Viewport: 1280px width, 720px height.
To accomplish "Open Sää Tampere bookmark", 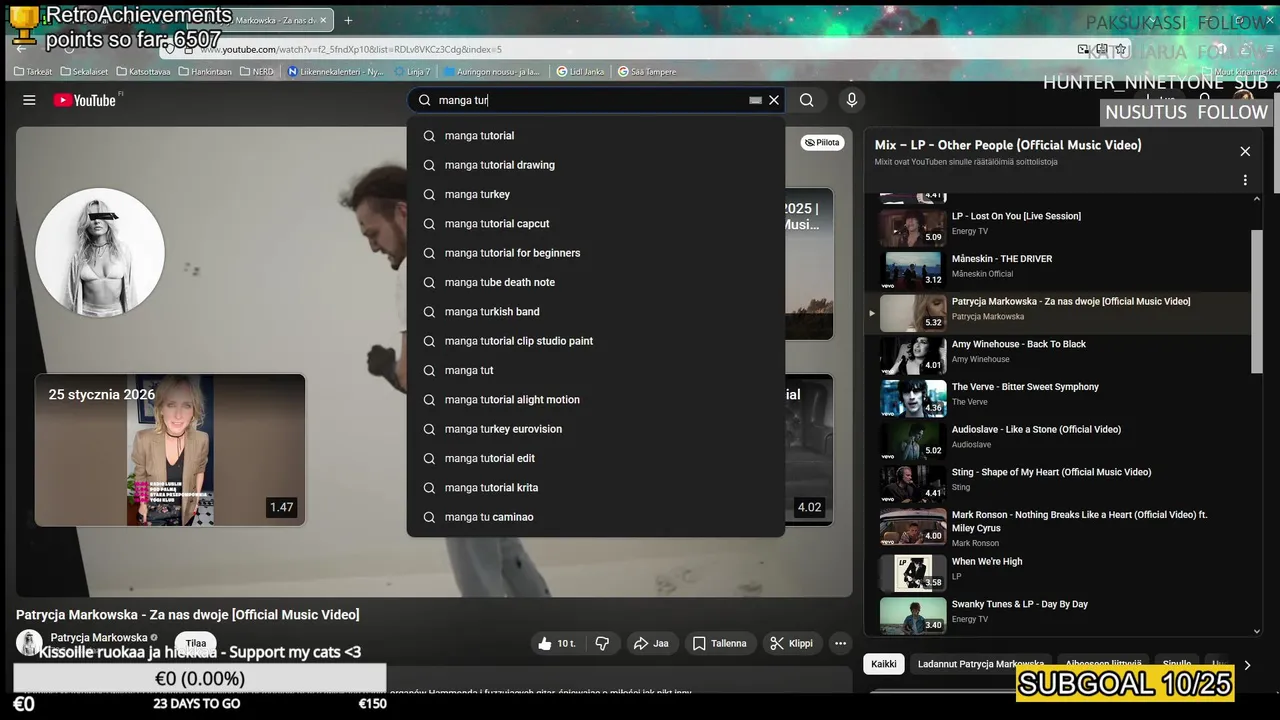I will [648, 72].
